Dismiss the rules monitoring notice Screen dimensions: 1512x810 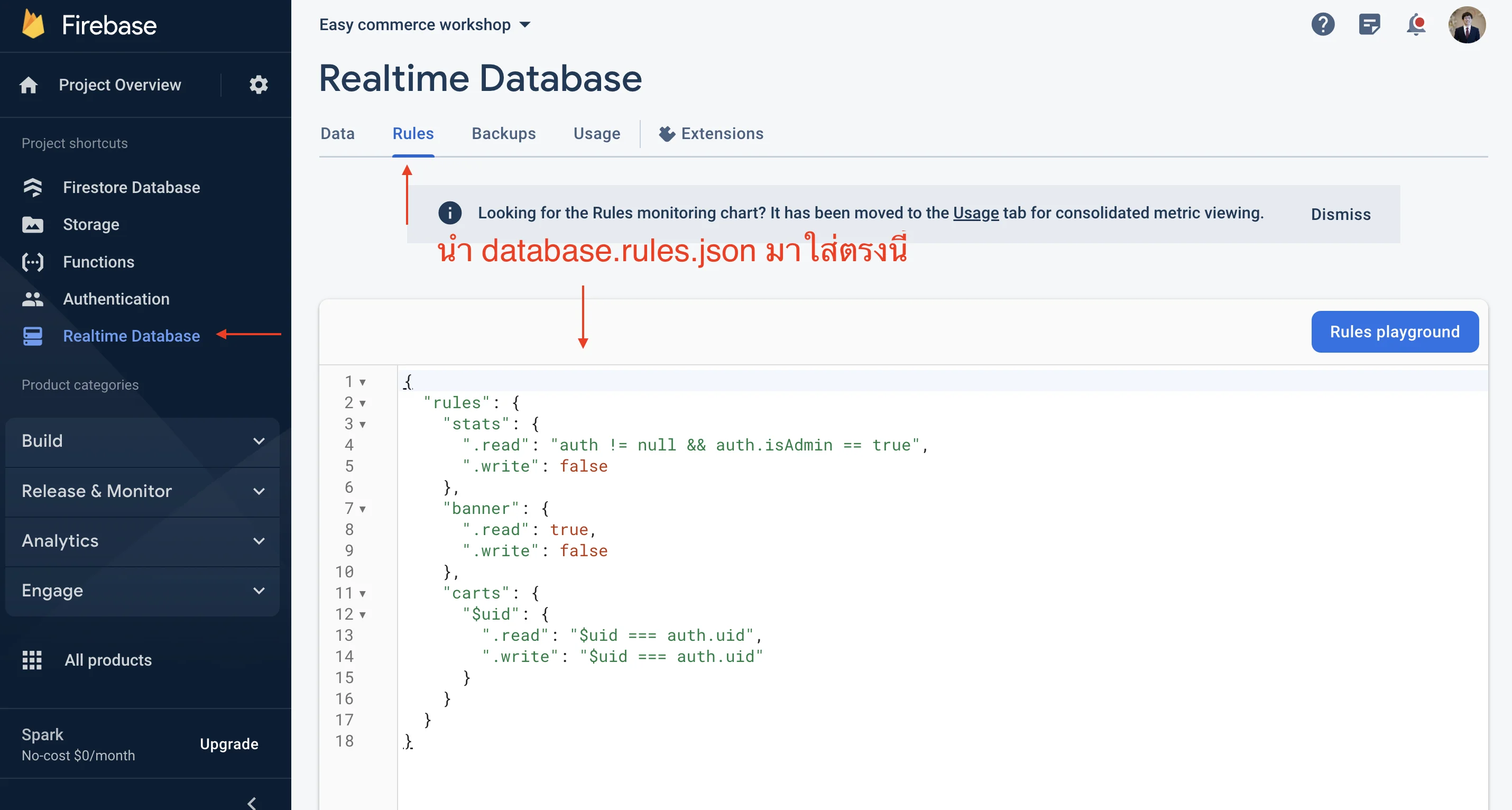point(1341,214)
